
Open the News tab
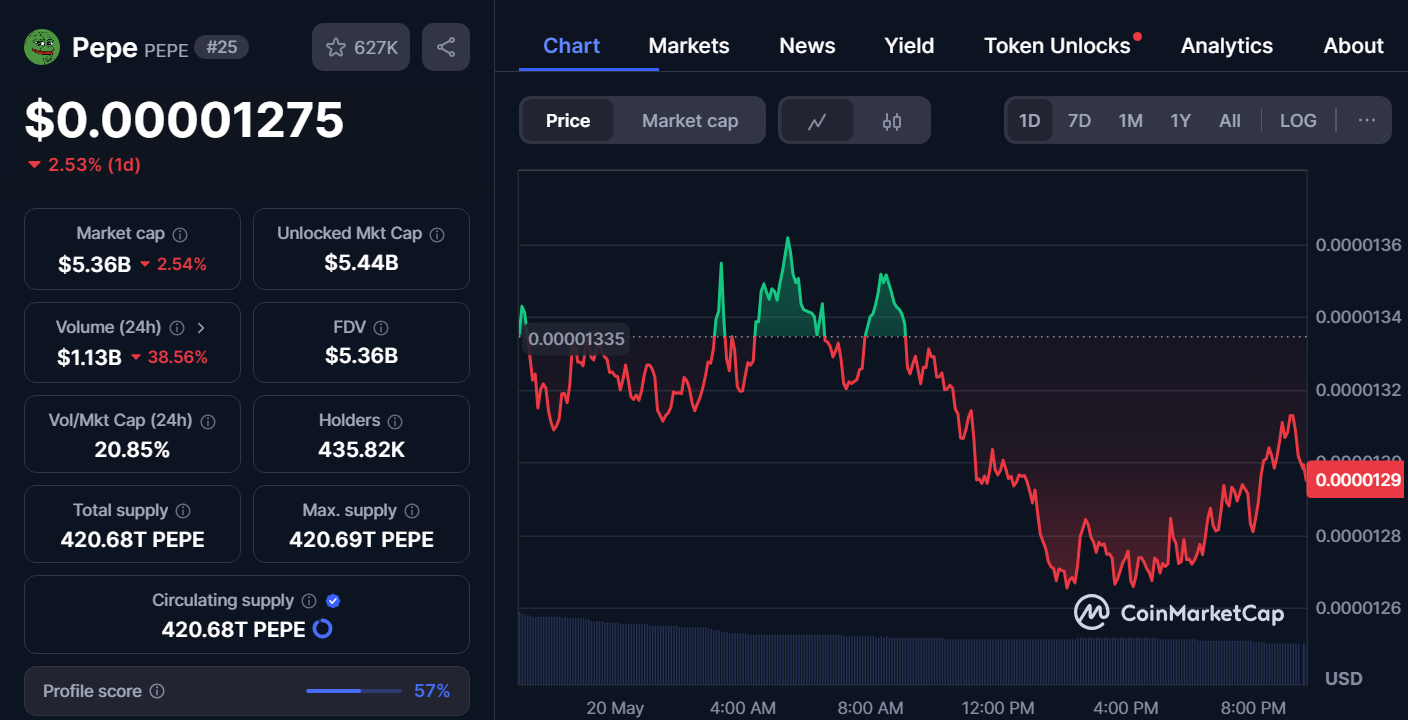[807, 46]
